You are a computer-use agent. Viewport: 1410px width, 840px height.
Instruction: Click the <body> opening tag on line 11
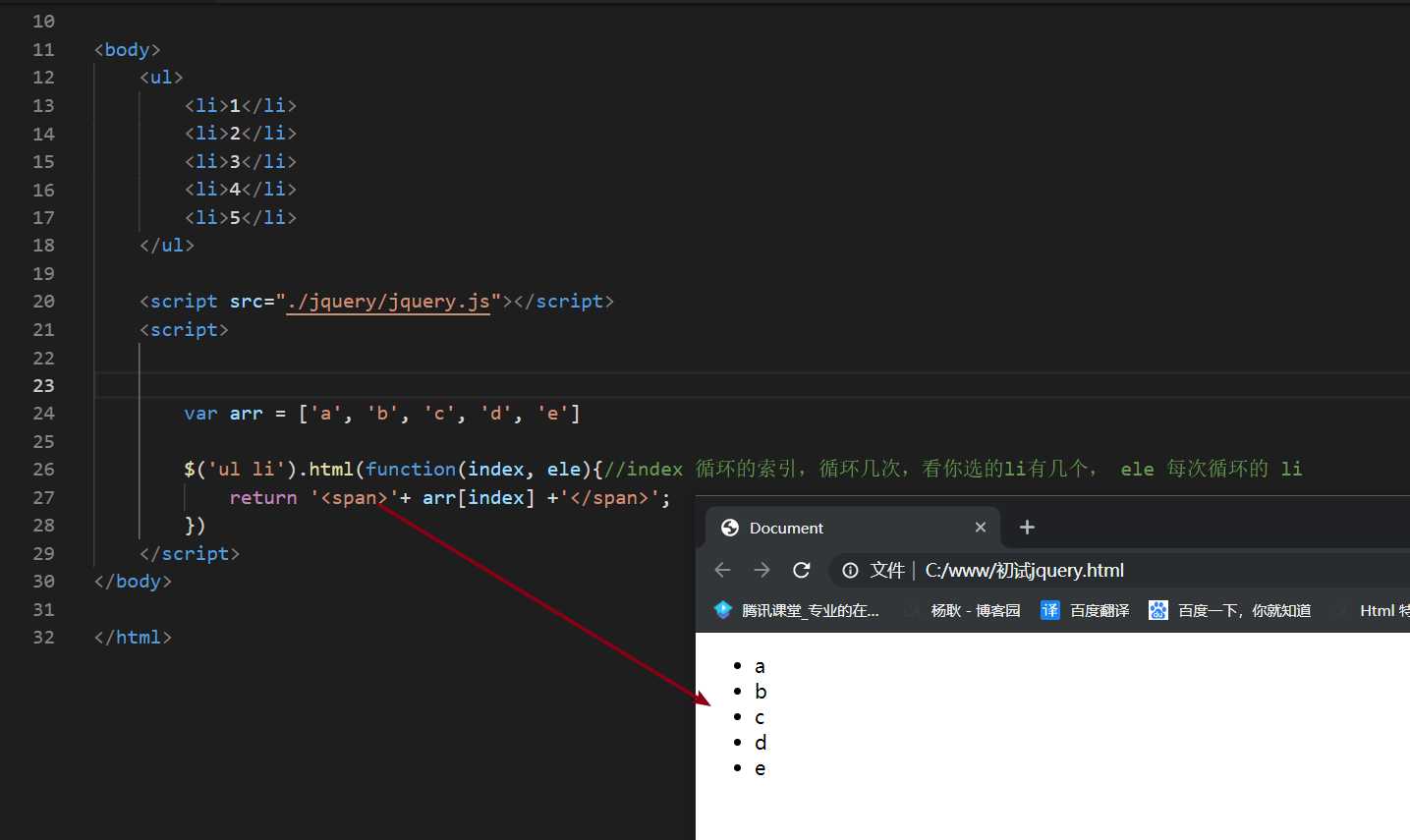click(x=127, y=49)
